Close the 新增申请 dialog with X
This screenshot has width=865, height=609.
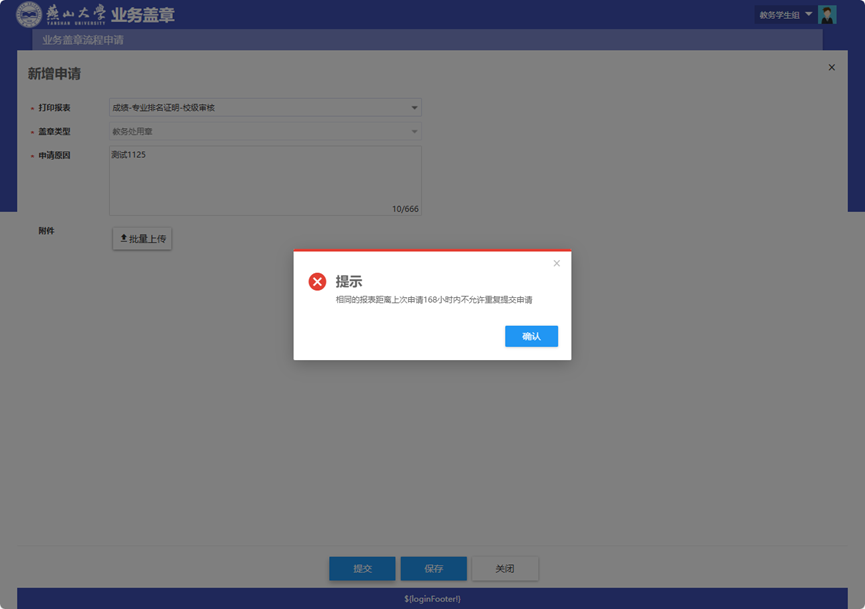point(831,68)
